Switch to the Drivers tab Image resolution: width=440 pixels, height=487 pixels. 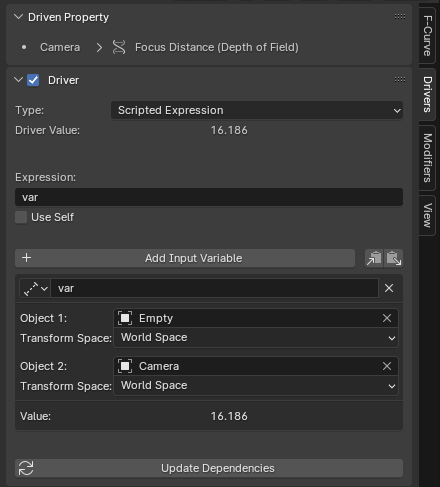coord(427,94)
